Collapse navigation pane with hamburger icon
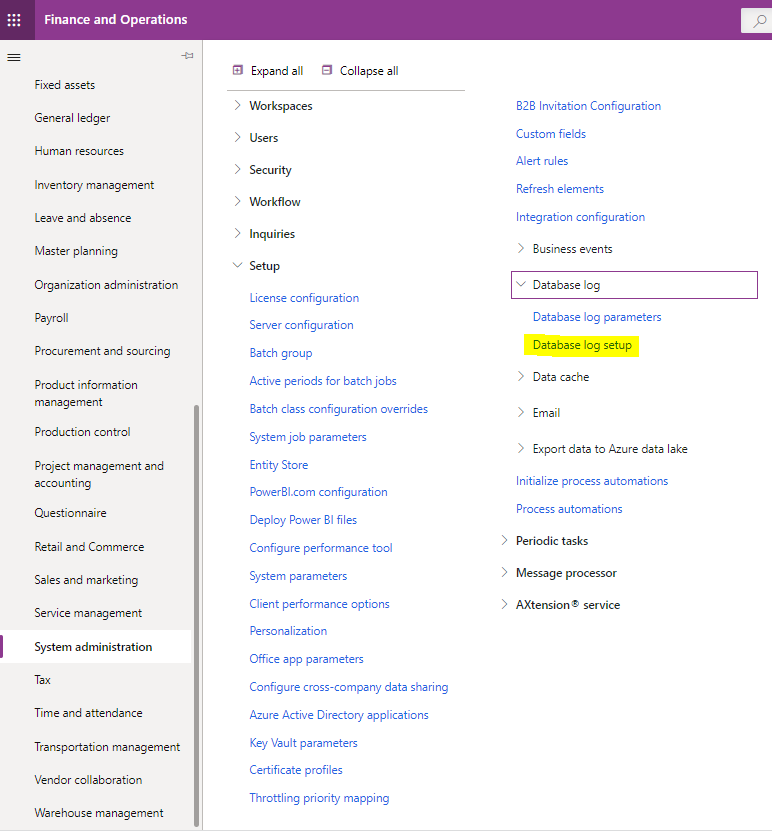The height and width of the screenshot is (832, 772). 14,57
